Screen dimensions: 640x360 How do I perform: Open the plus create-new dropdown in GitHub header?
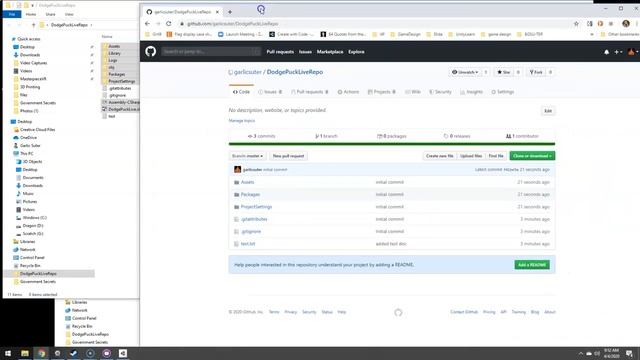pos(618,52)
